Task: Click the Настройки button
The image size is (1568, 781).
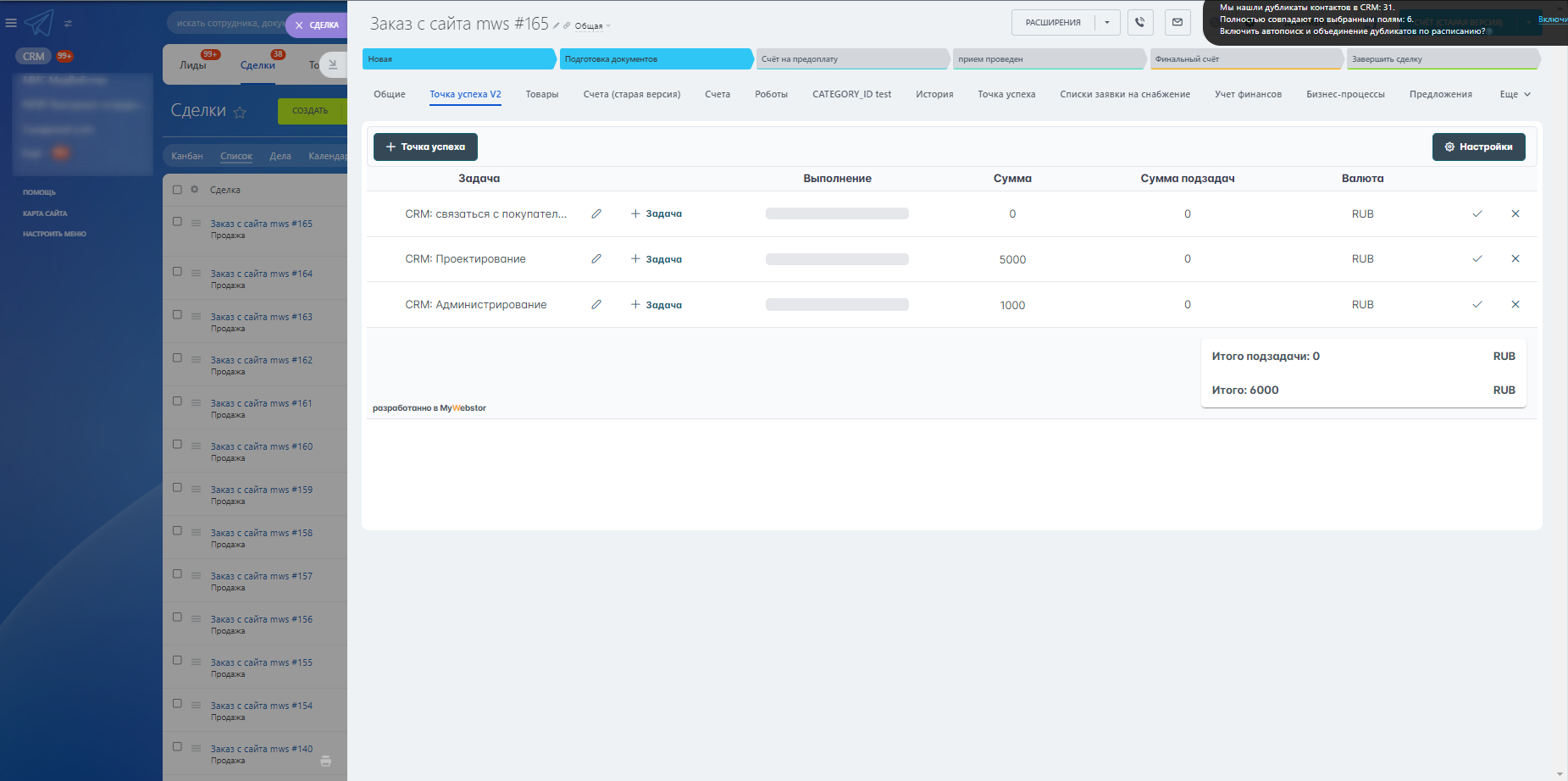Action: click(1478, 147)
